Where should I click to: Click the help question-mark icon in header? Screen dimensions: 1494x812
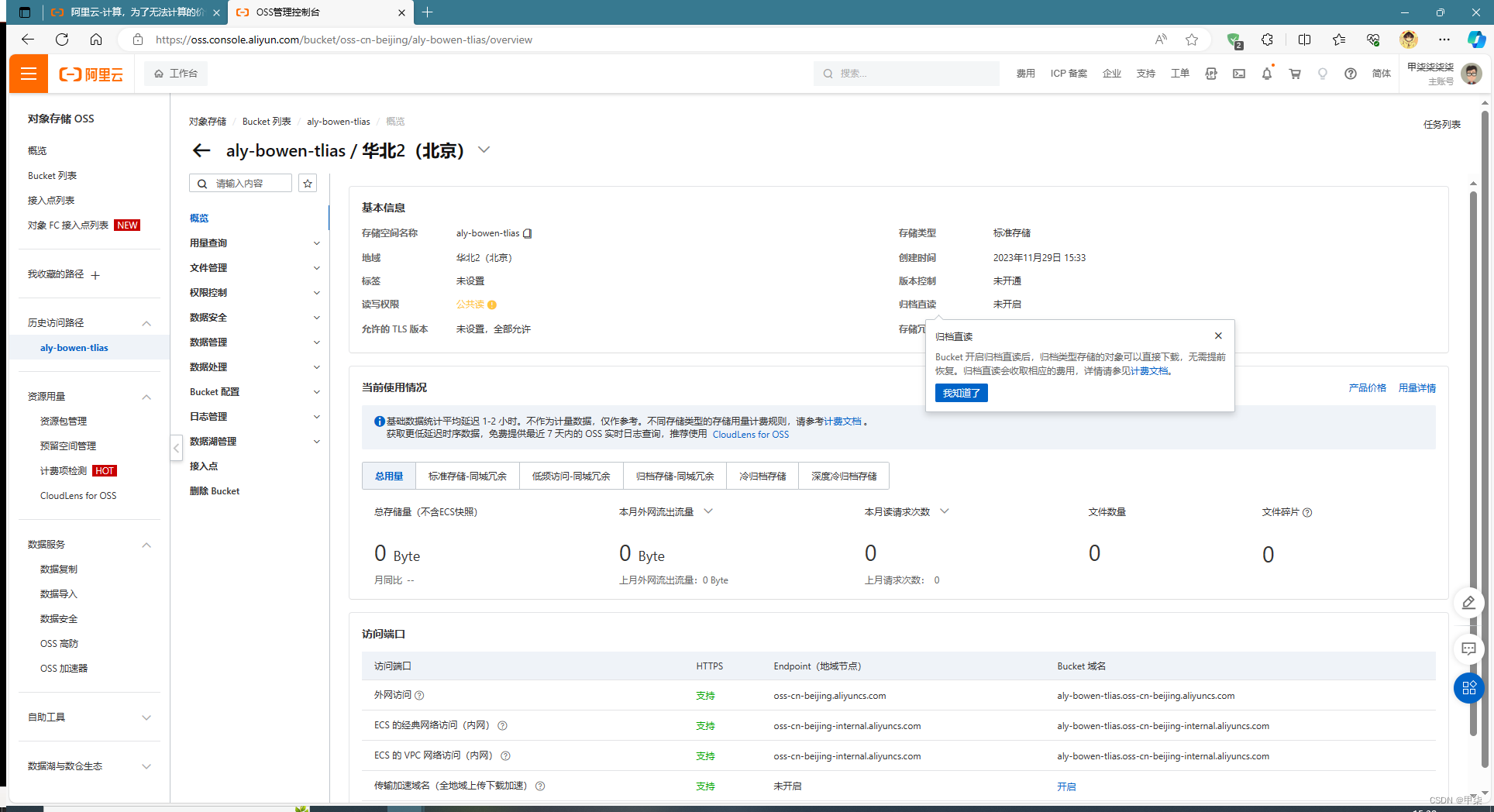1351,74
